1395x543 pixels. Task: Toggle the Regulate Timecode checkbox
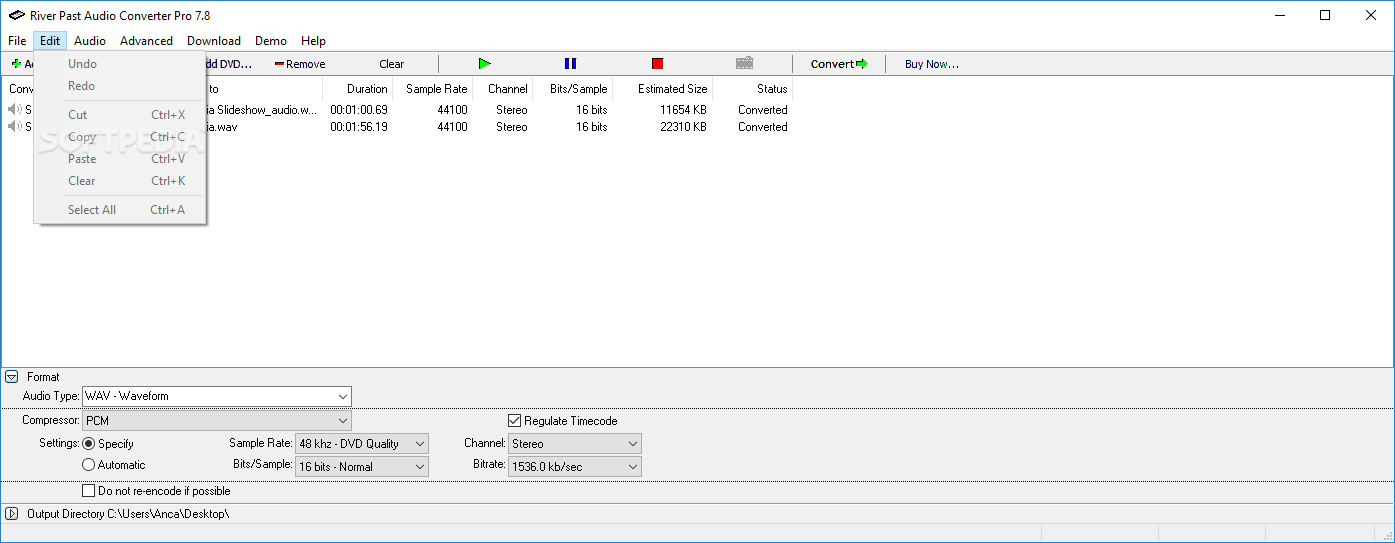(x=515, y=421)
